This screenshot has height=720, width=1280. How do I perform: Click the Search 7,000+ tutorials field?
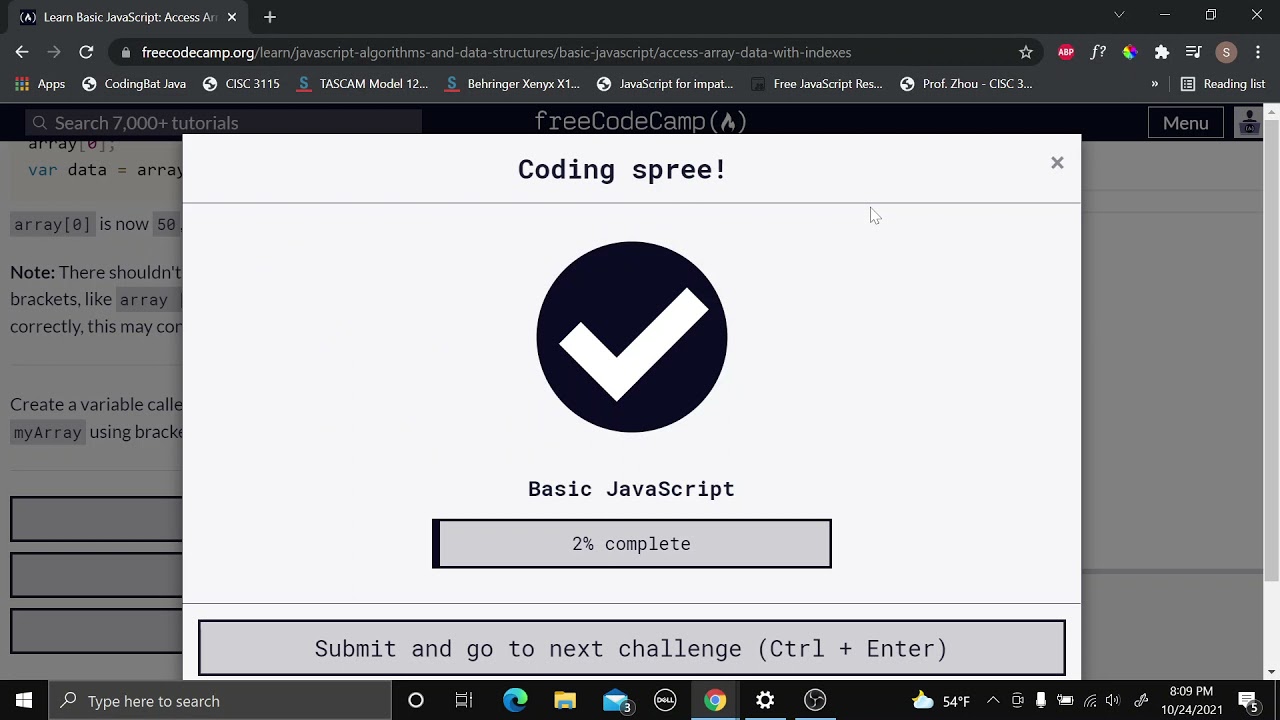224,123
